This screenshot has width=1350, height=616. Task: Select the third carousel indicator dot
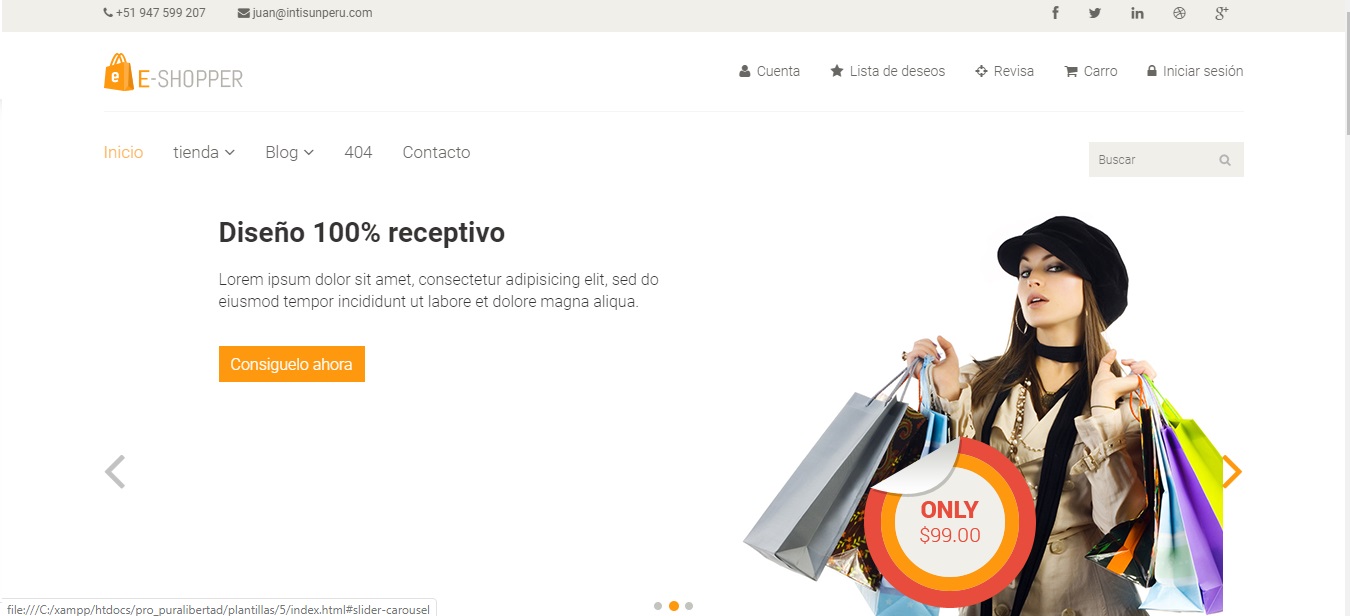tap(689, 606)
